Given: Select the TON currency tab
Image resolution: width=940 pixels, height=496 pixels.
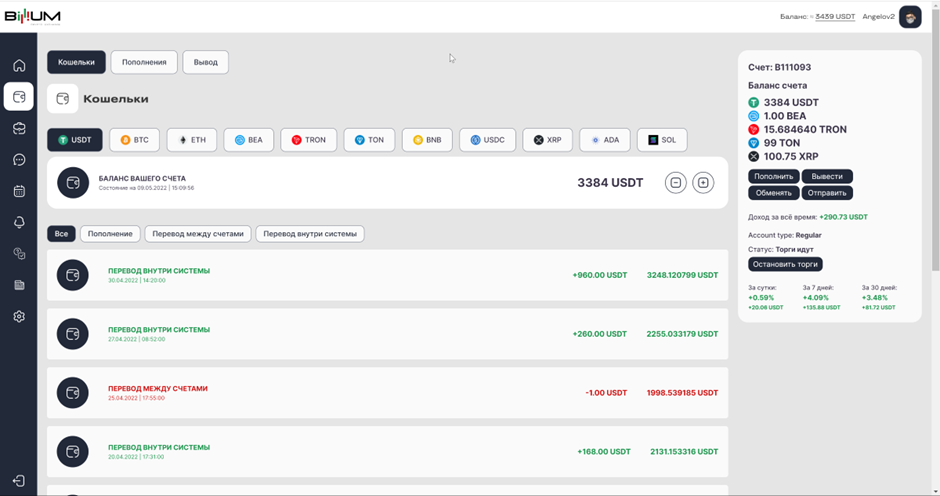Looking at the screenshot, I should click(x=369, y=140).
